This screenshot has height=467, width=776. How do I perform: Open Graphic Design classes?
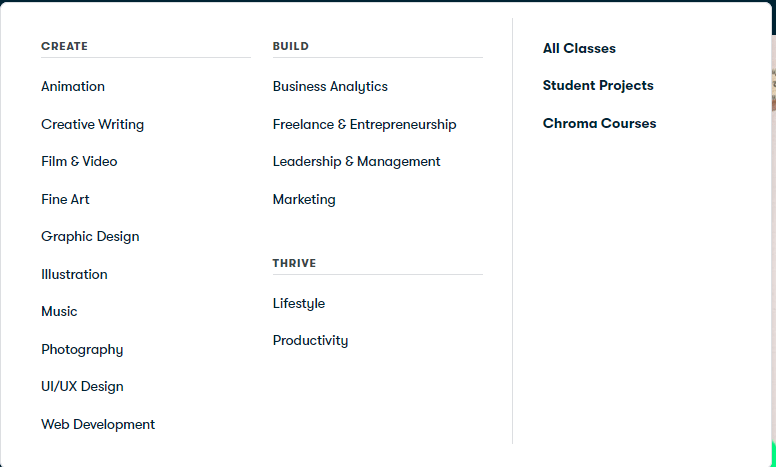pos(90,237)
